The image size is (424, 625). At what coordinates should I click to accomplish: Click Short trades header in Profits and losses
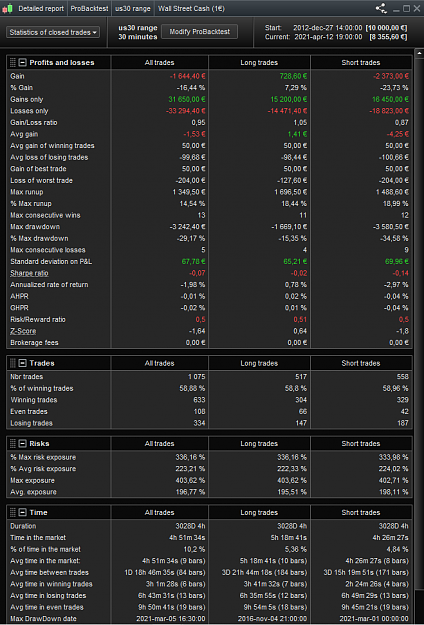[x=361, y=63]
